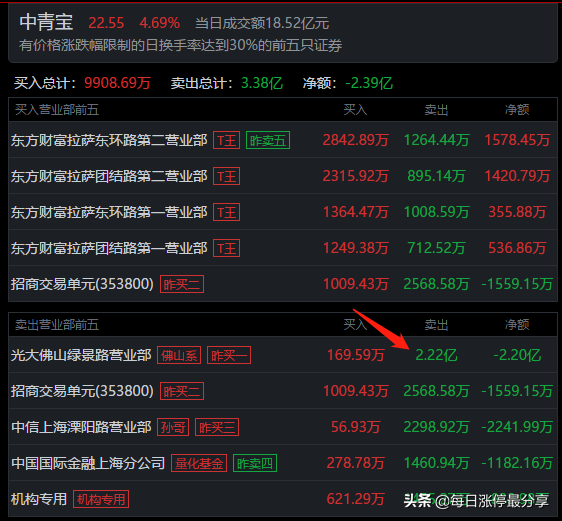Click net amount -2241.99万
This screenshot has height=521, width=562.
[x=517, y=427]
